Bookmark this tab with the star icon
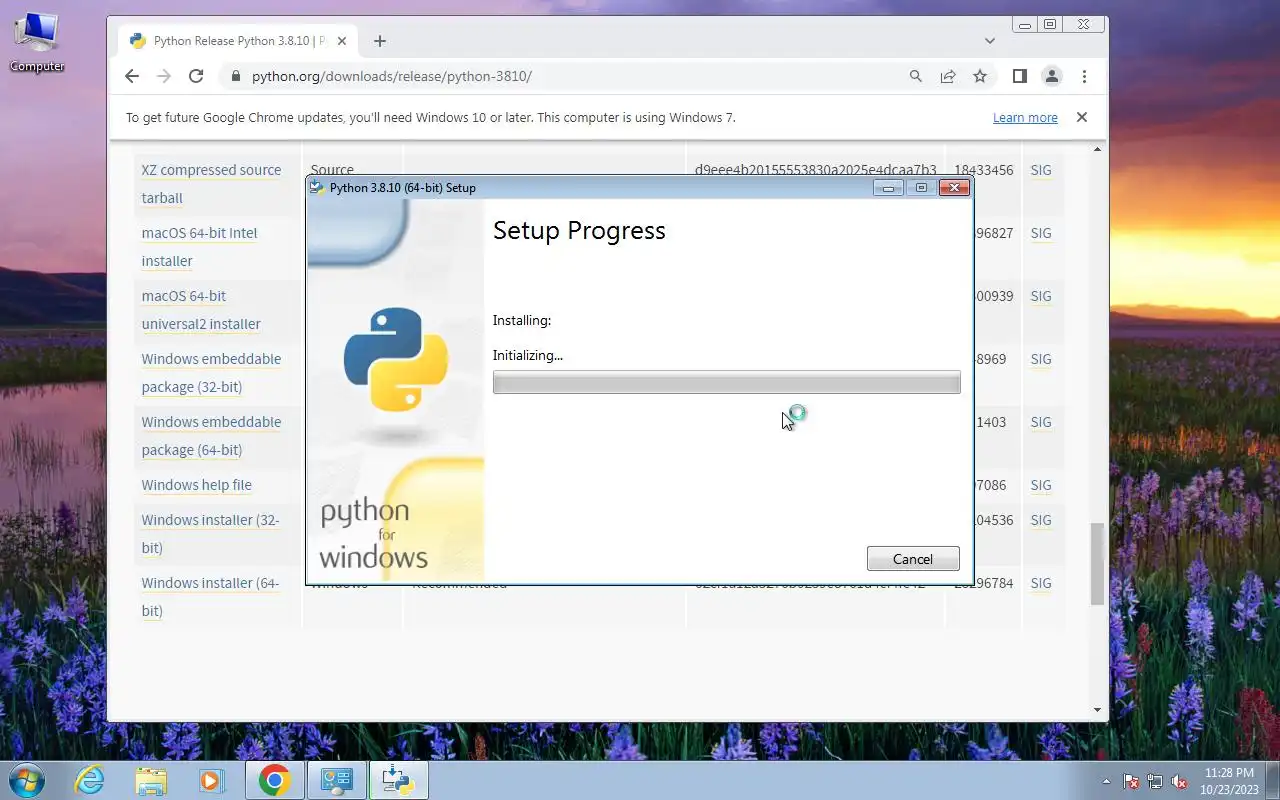This screenshot has height=800, width=1280. coord(980,76)
